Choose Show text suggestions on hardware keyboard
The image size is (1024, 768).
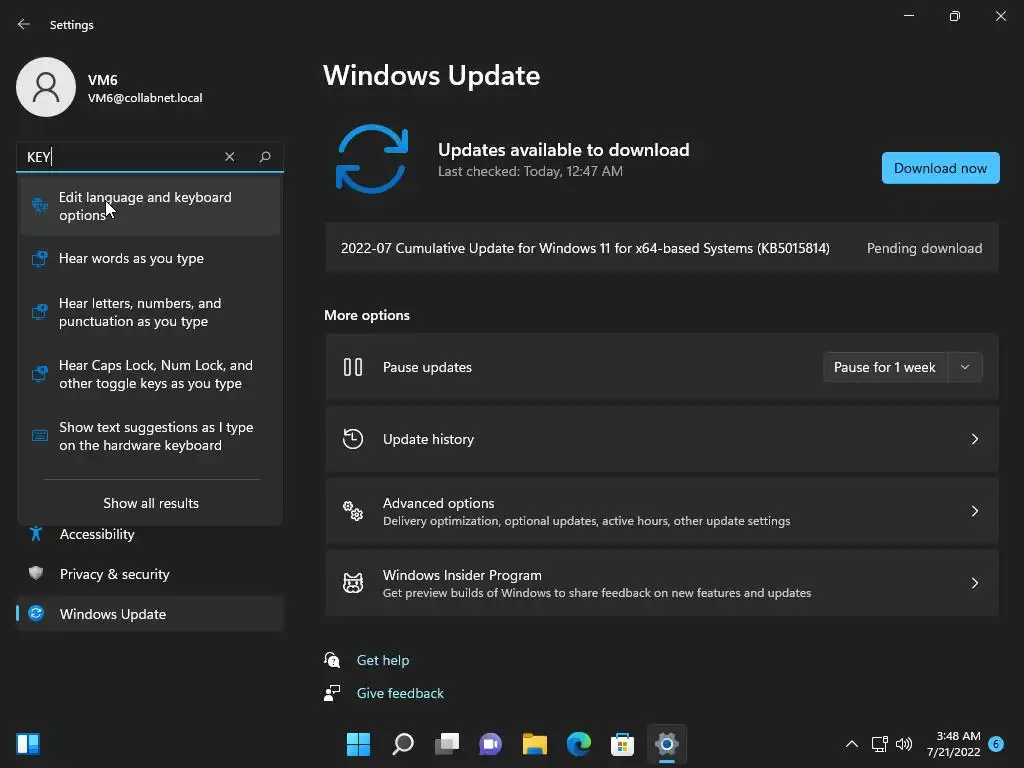[x=150, y=436]
